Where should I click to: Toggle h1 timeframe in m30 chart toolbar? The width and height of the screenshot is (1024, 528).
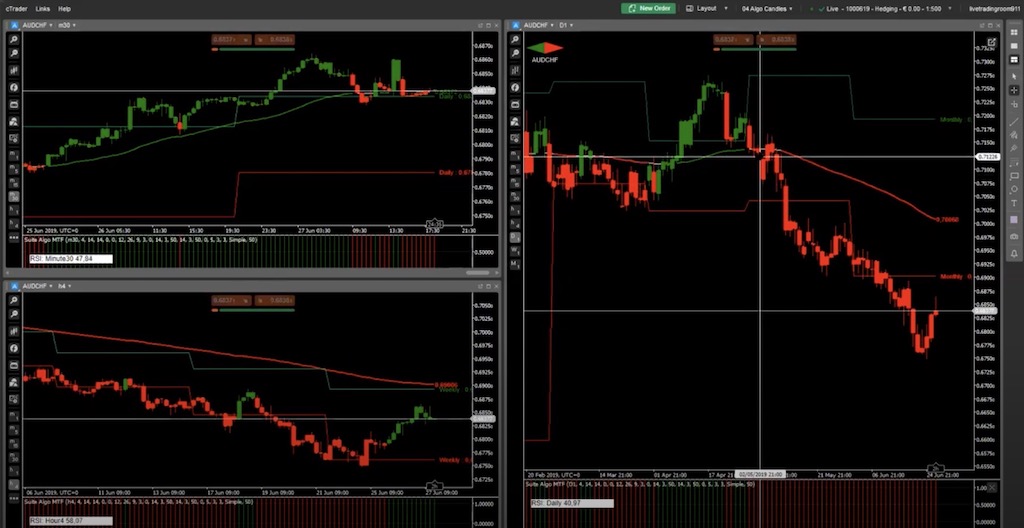click(x=14, y=210)
